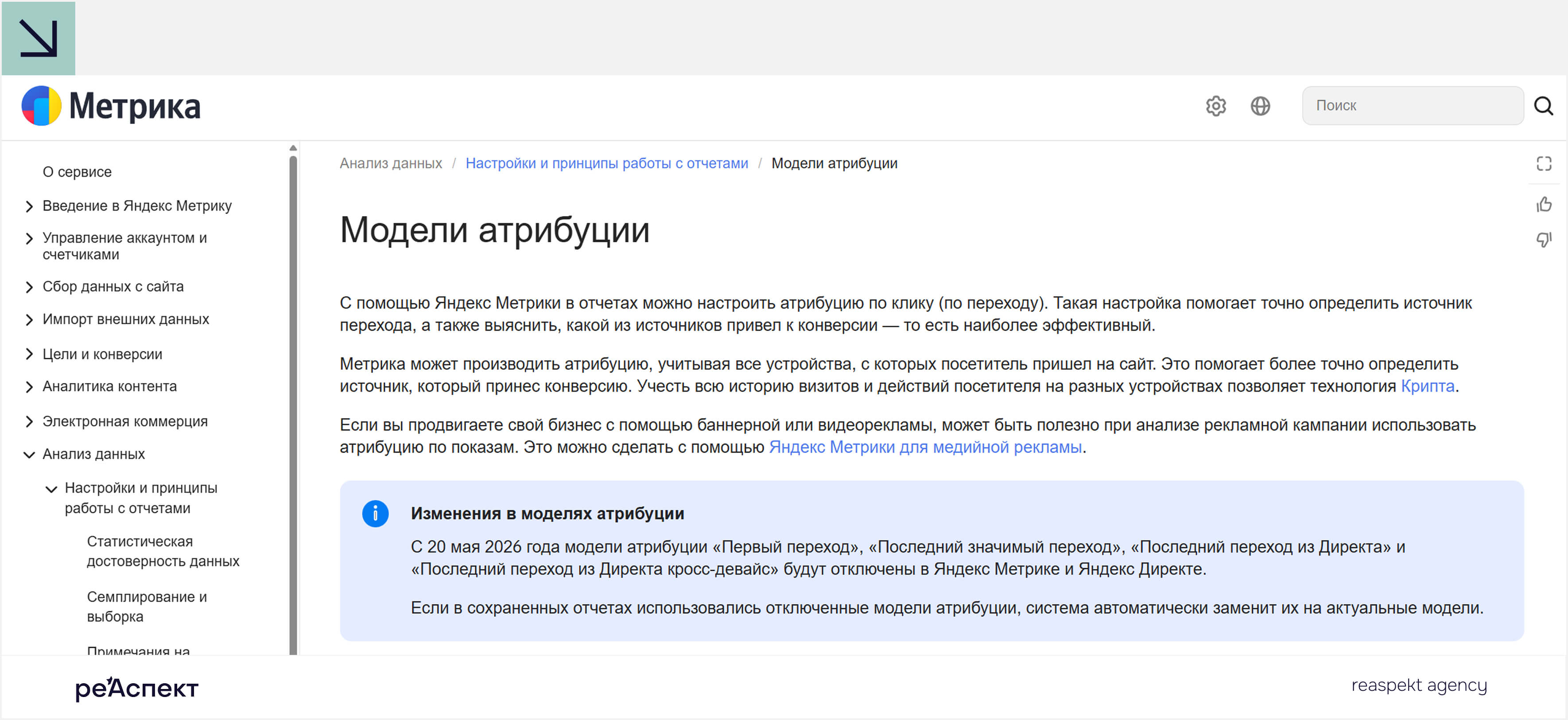Expand the Введение в Яндекс Метрику section
The width and height of the screenshot is (1568, 720).
pos(29,206)
